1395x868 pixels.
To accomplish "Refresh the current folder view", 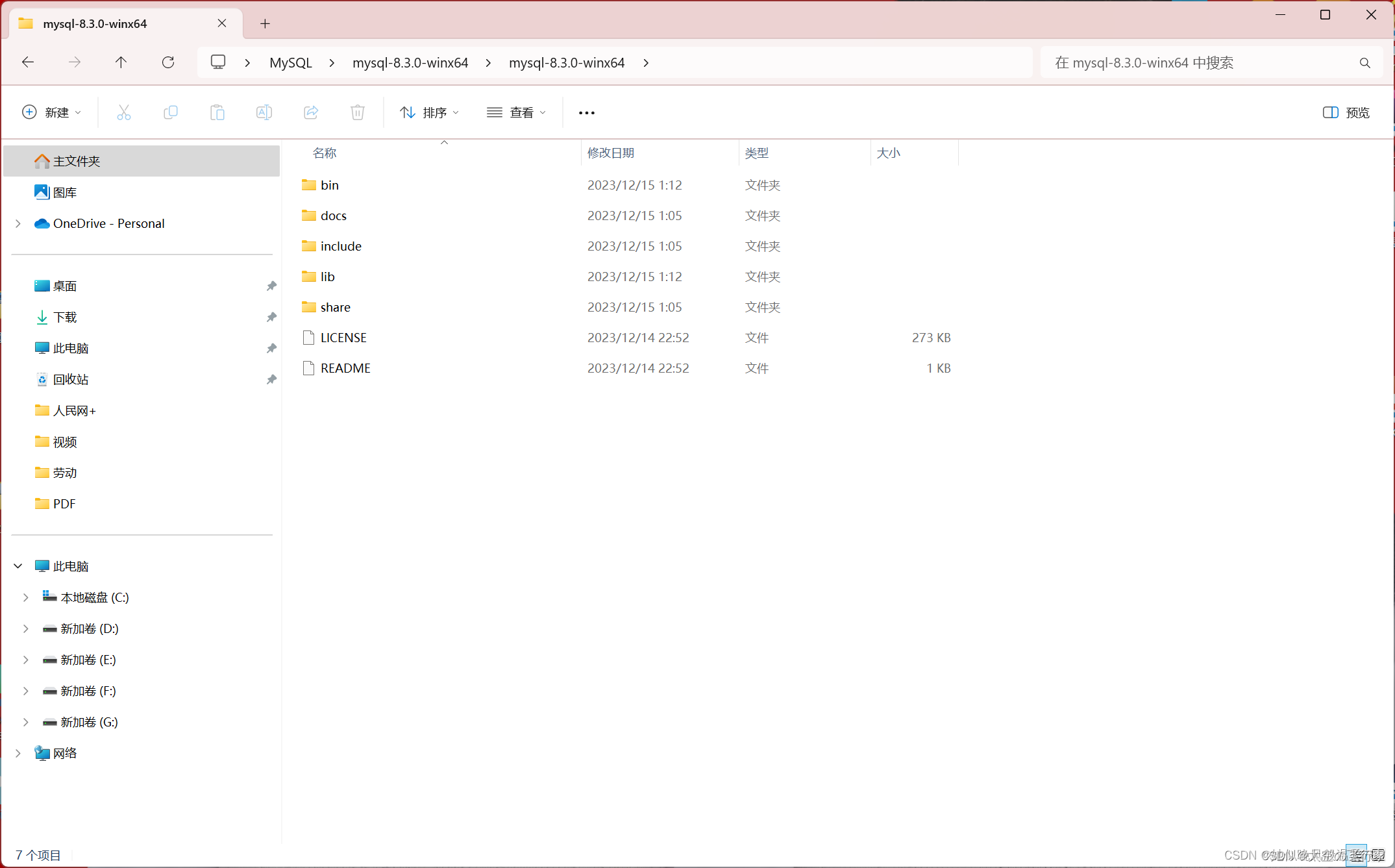I will (167, 62).
